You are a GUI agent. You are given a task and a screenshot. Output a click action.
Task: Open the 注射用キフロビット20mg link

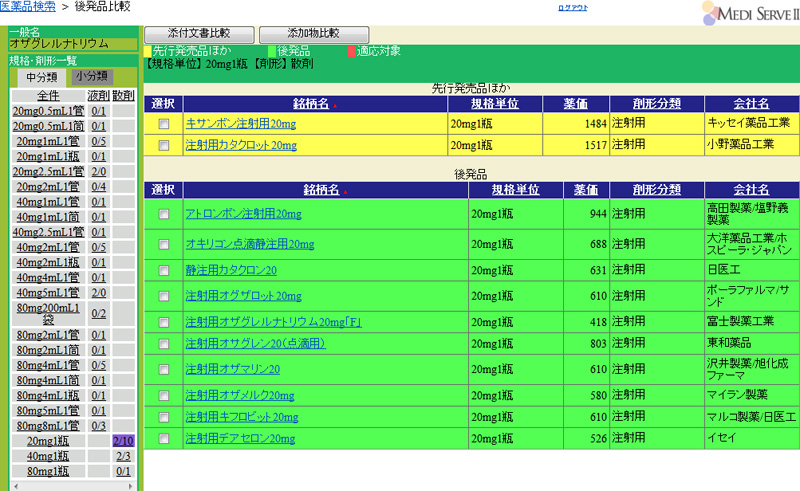click(242, 417)
